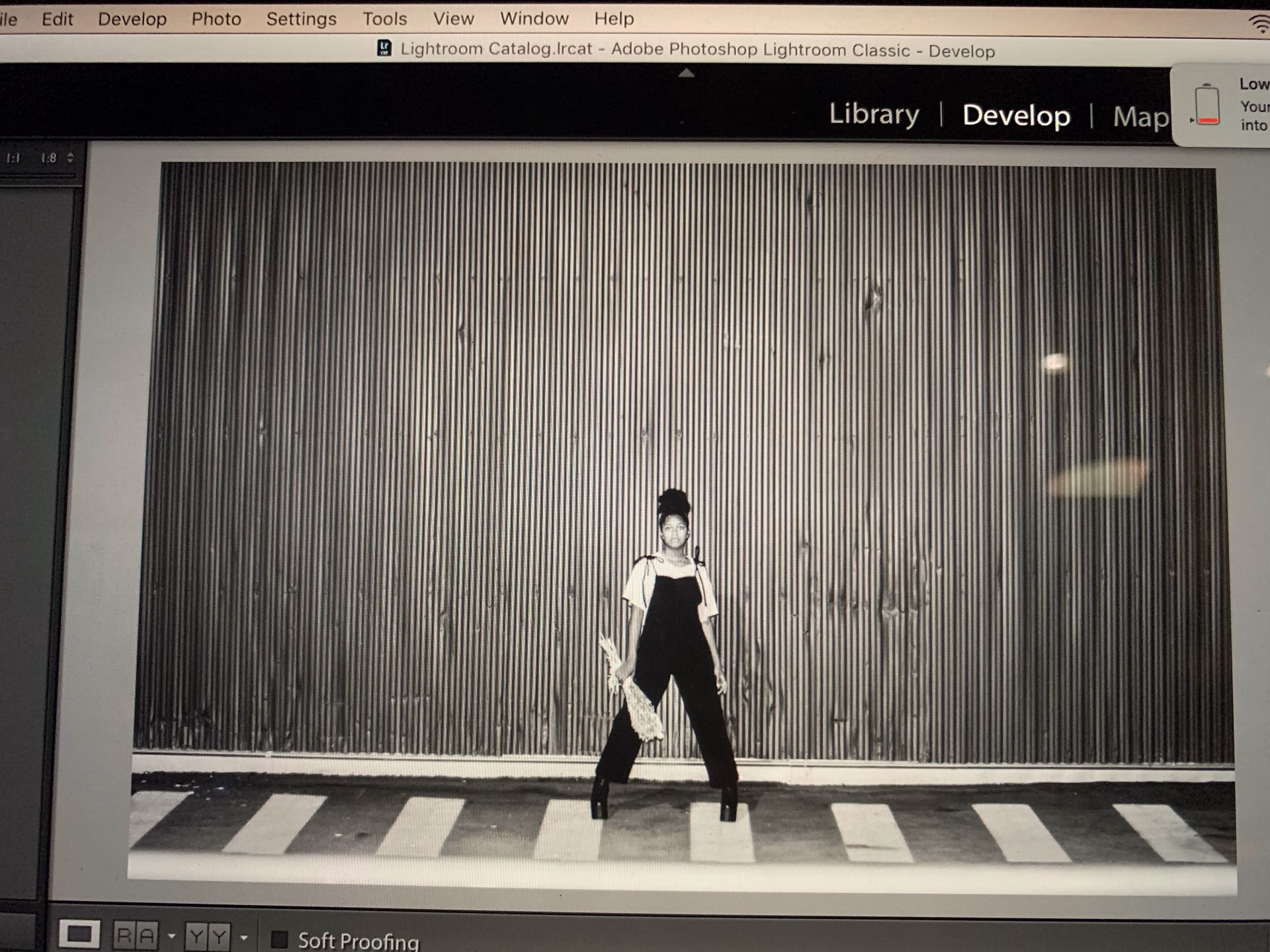Collapse the top module picker panel arrow
Screen dimensions: 1270x952
click(686, 73)
